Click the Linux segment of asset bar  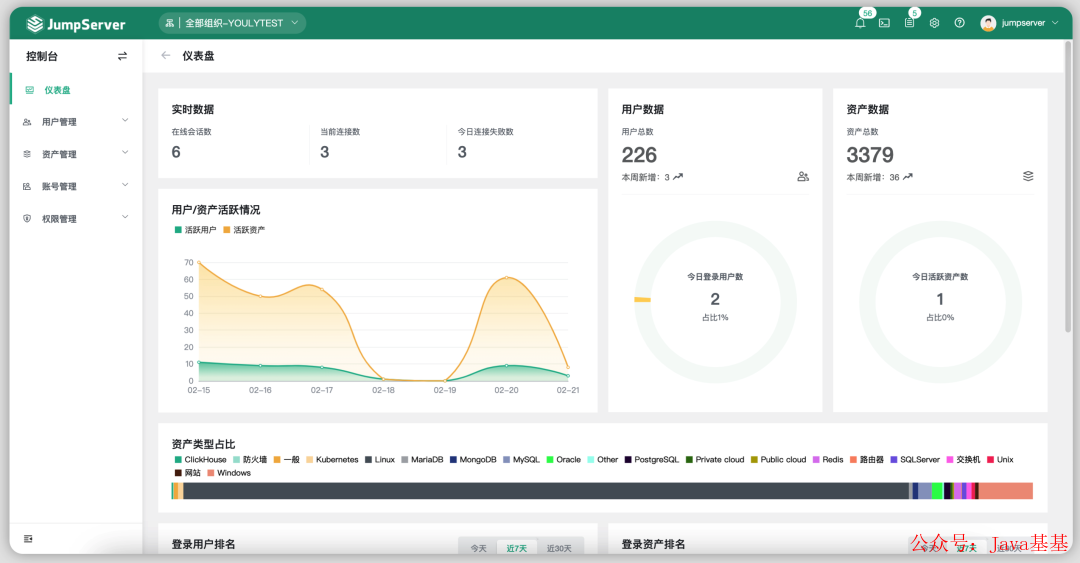click(x=546, y=491)
